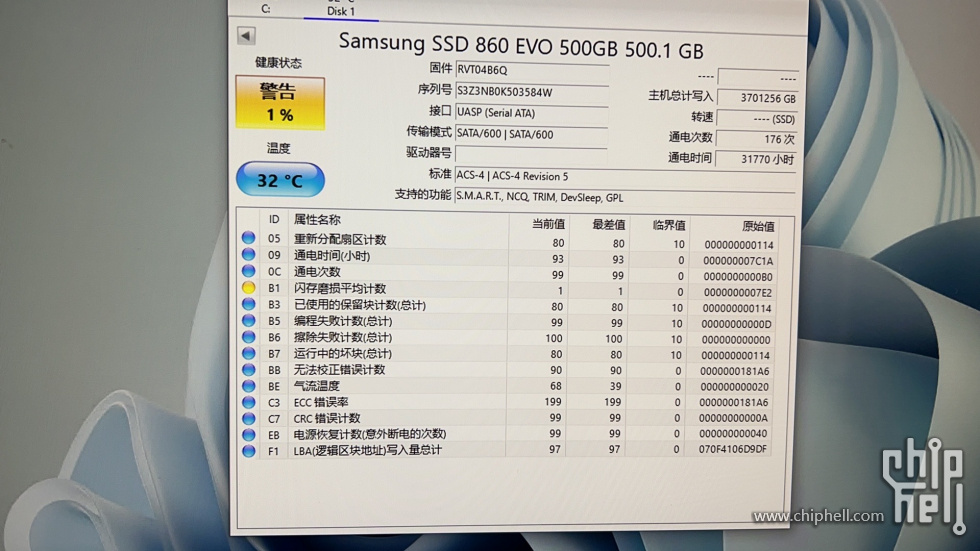Screen dimensions: 980x551
Task: Click the blue status icon for attribute B6
Action: click(249, 337)
